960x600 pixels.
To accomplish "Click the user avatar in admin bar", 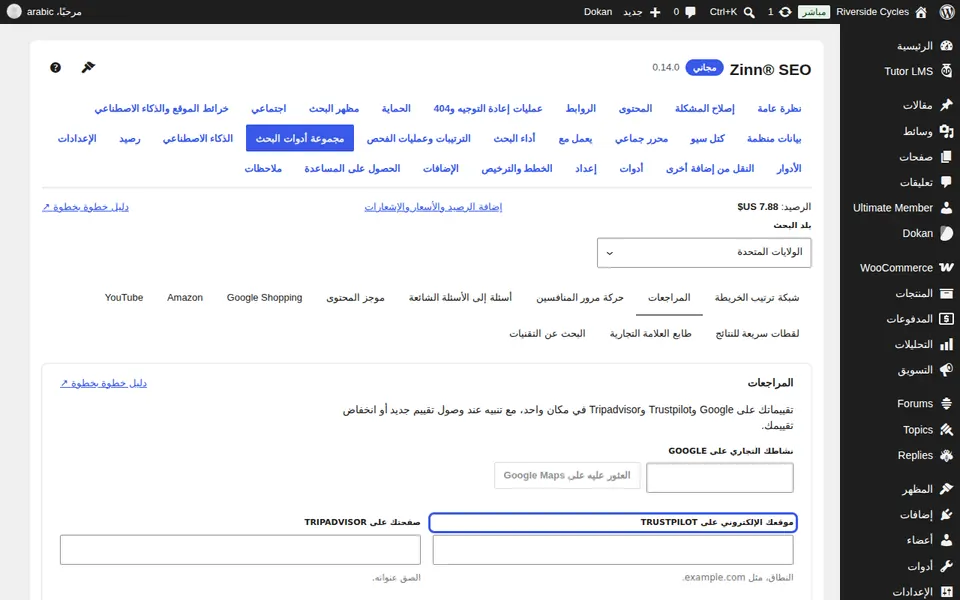I will pyautogui.click(x=13, y=12).
